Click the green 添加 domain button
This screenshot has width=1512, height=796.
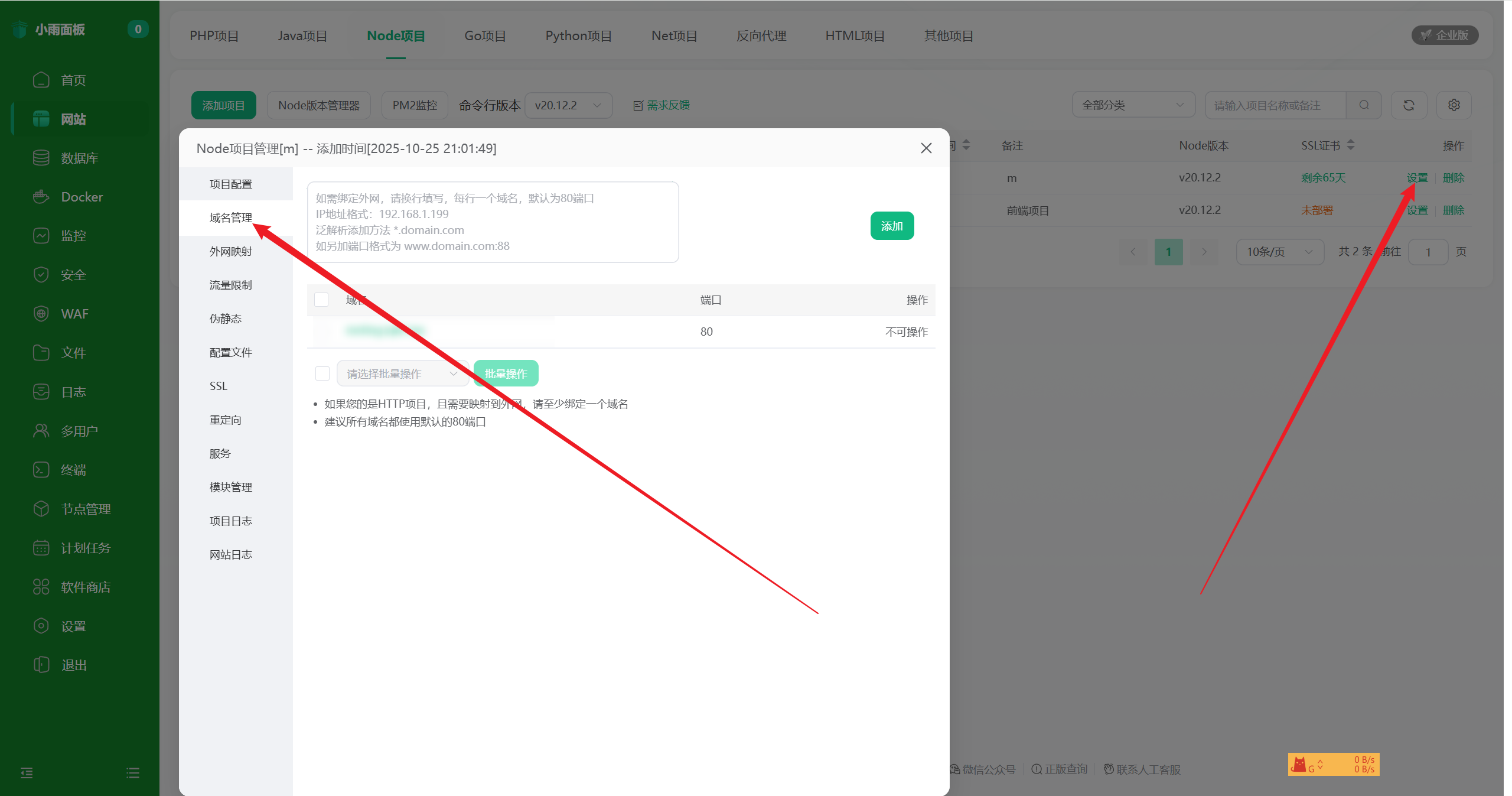(892, 226)
